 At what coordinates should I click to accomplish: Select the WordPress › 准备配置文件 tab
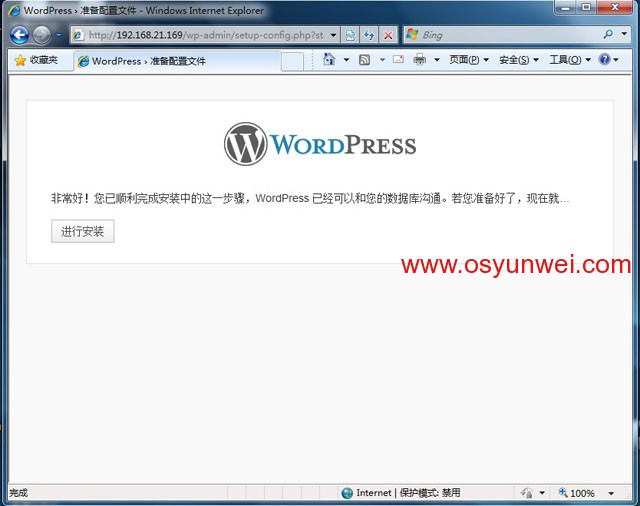pos(178,61)
